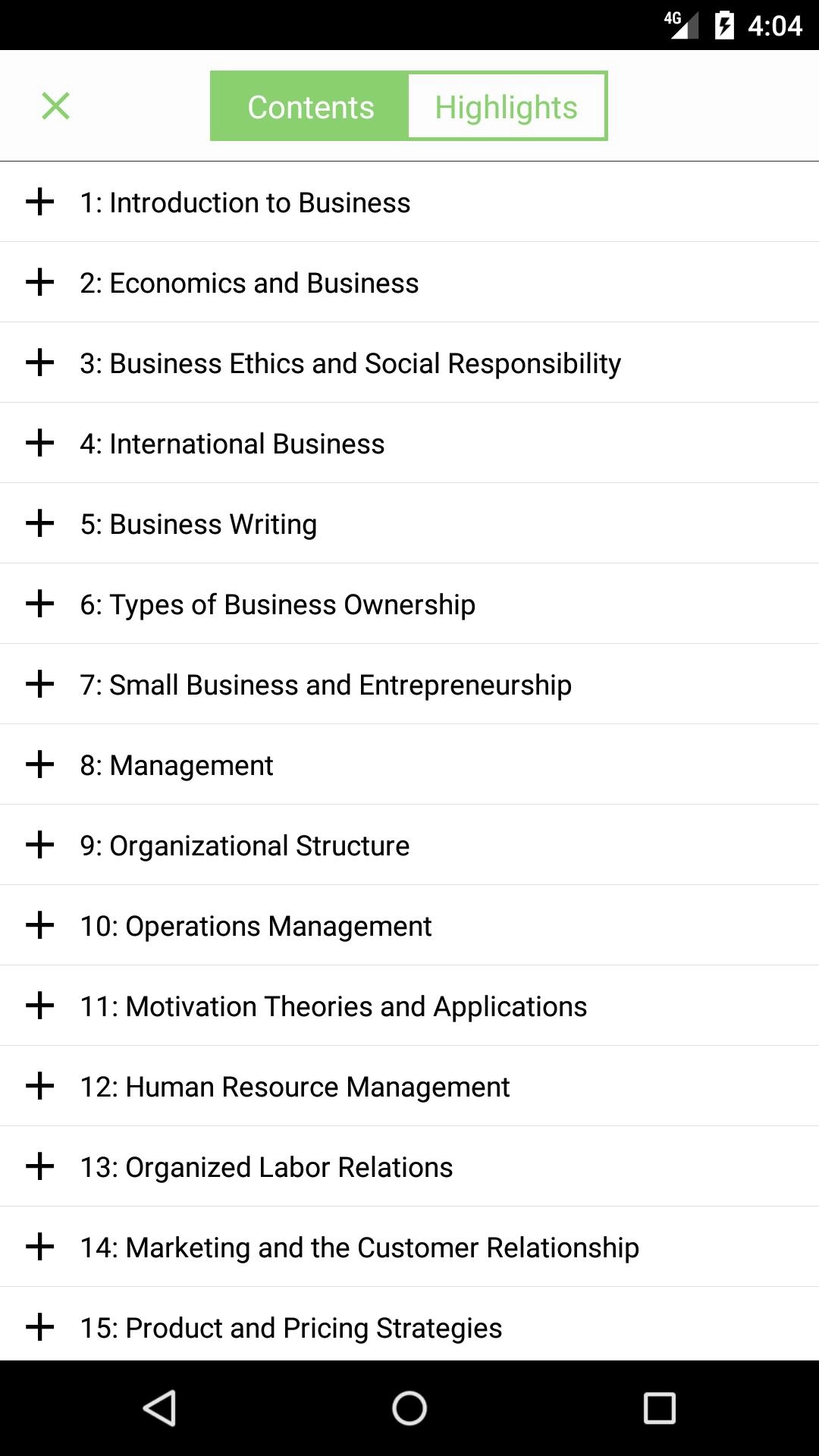Expand Motivation Theories and Applications chapter
Screen dimensions: 819x1456
click(39, 1006)
